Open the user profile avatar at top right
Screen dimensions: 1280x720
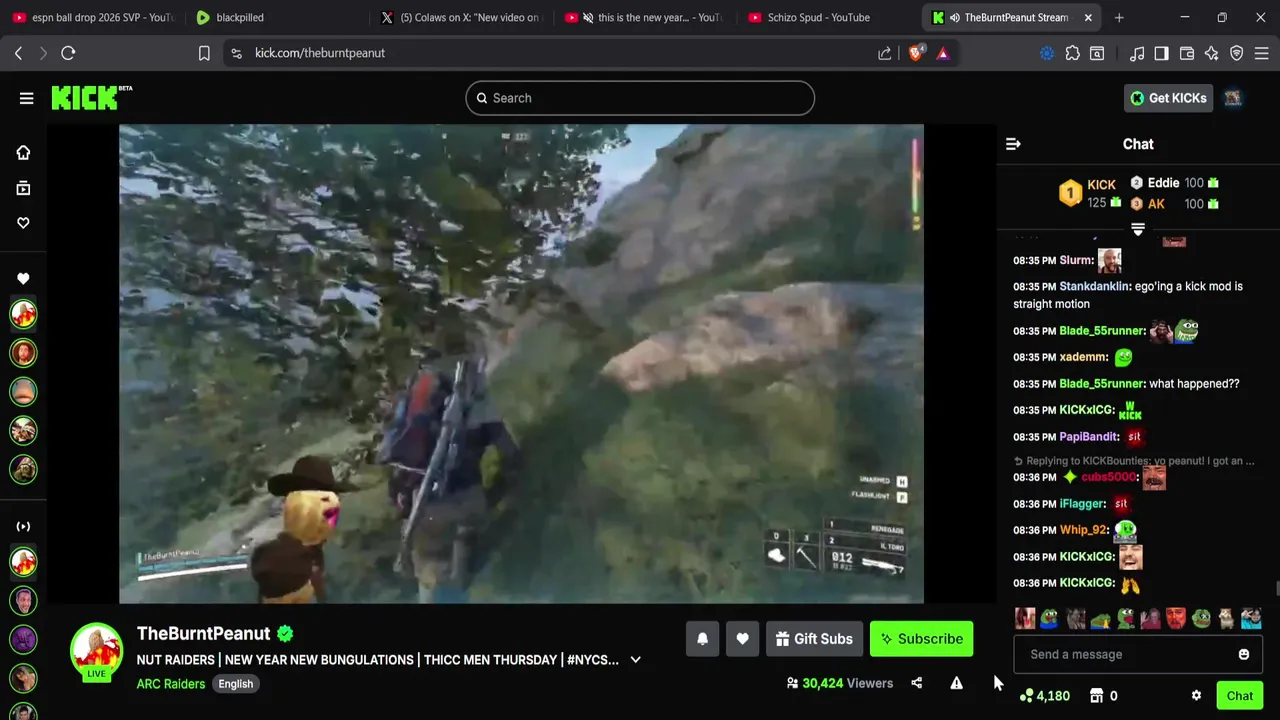[1233, 98]
